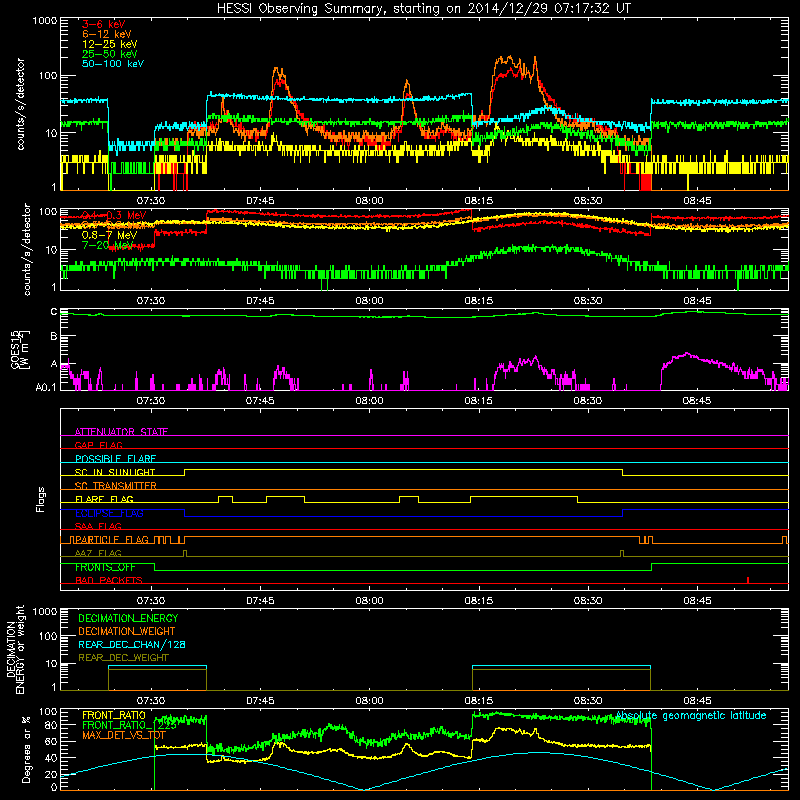The width and height of the screenshot is (800, 800).
Task: Select the SAA_FLAG label
Action: [98, 526]
